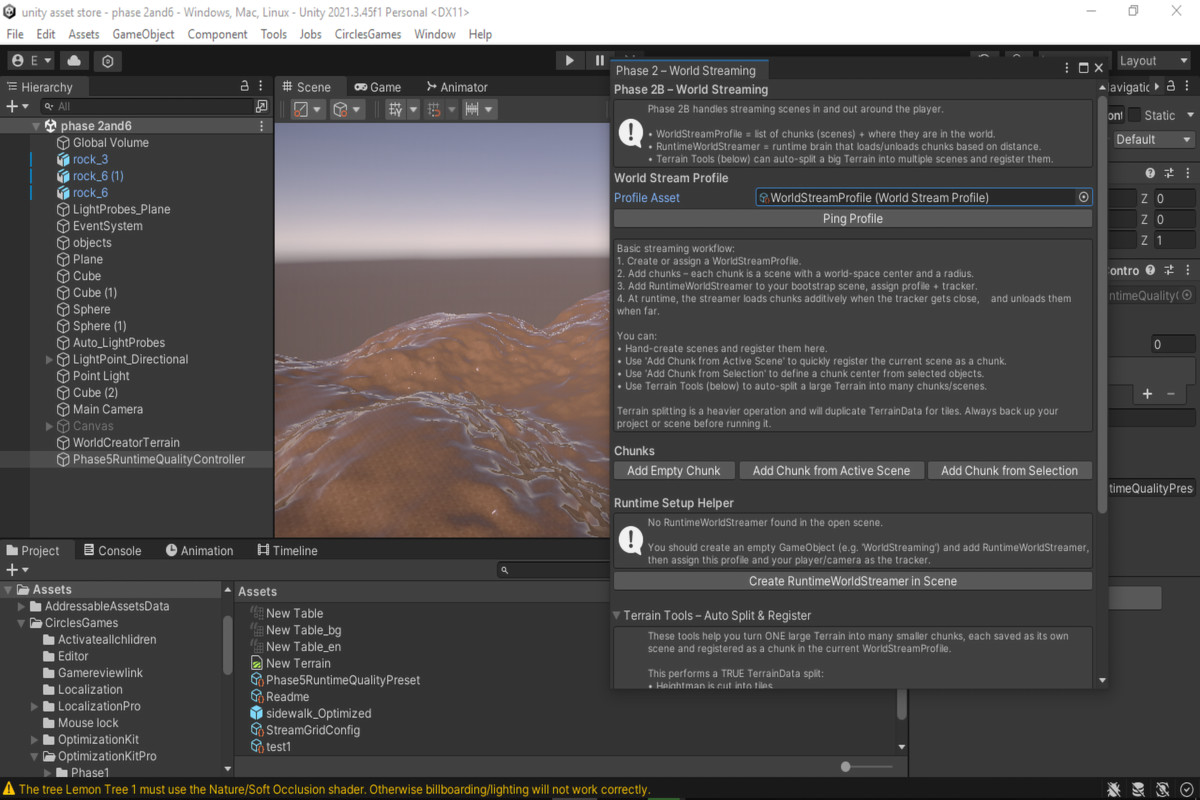
Task: Open the Unity version control icon
Action: click(107, 61)
